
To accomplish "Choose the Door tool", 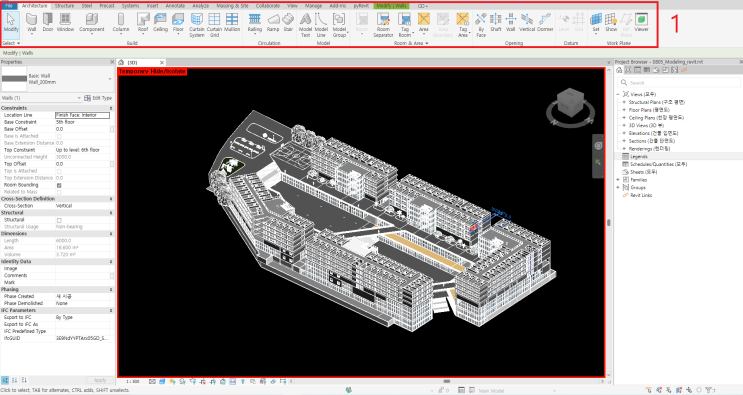I will pos(48,22).
